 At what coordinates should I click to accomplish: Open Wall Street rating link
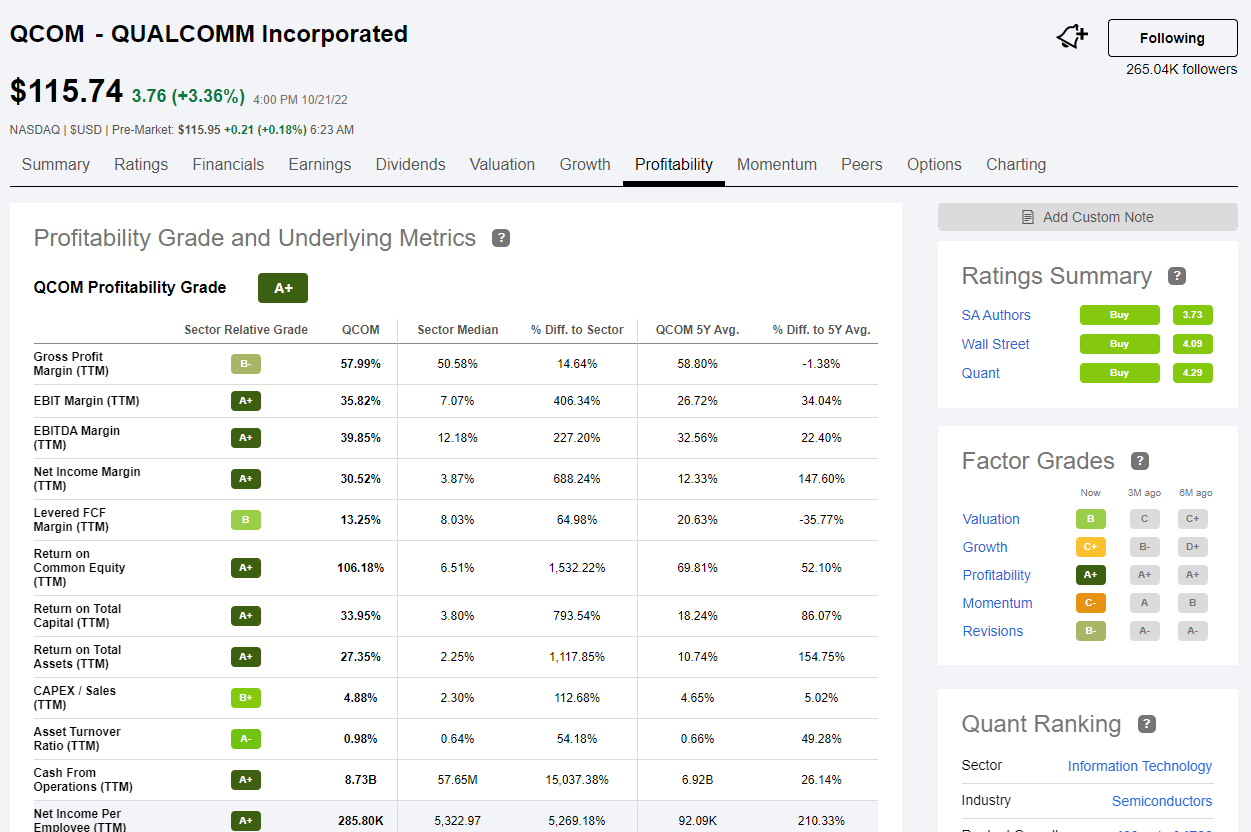[996, 344]
